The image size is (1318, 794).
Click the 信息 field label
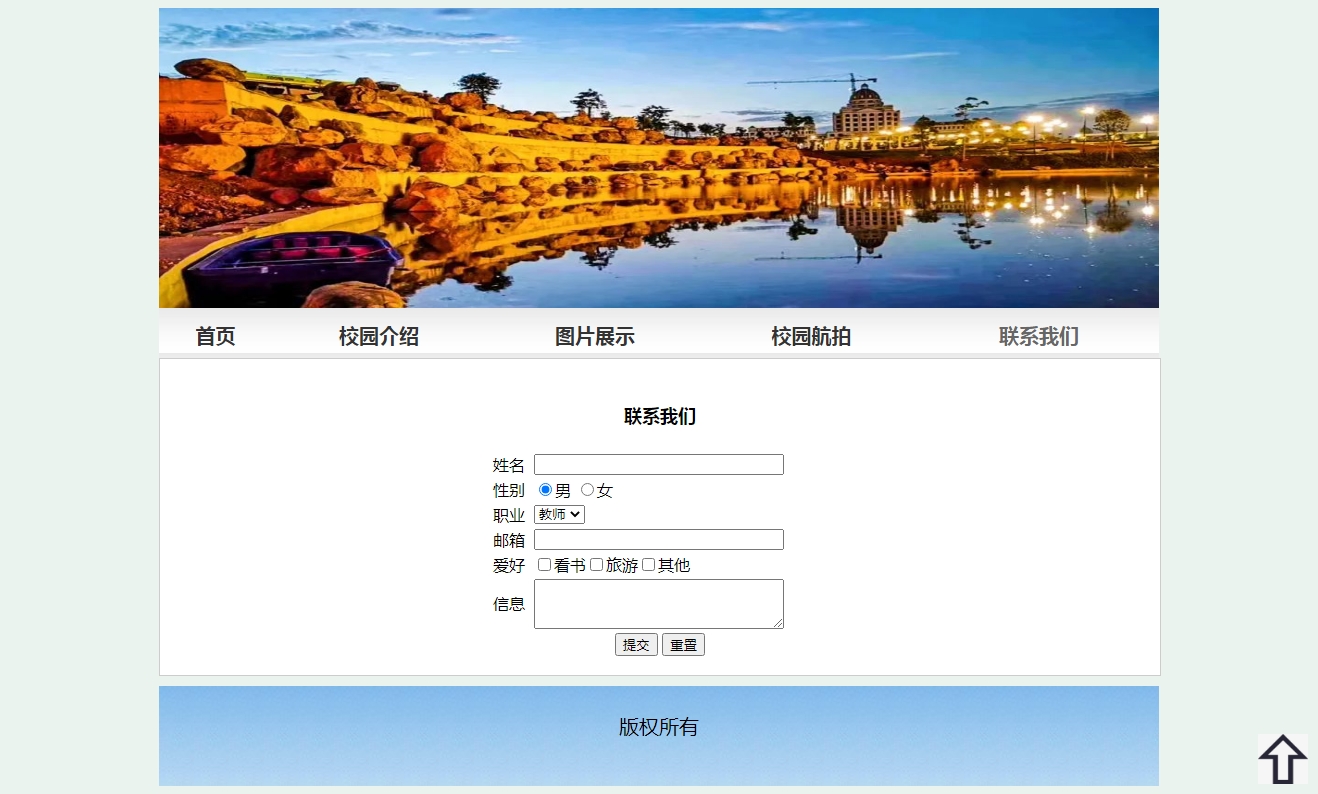509,604
